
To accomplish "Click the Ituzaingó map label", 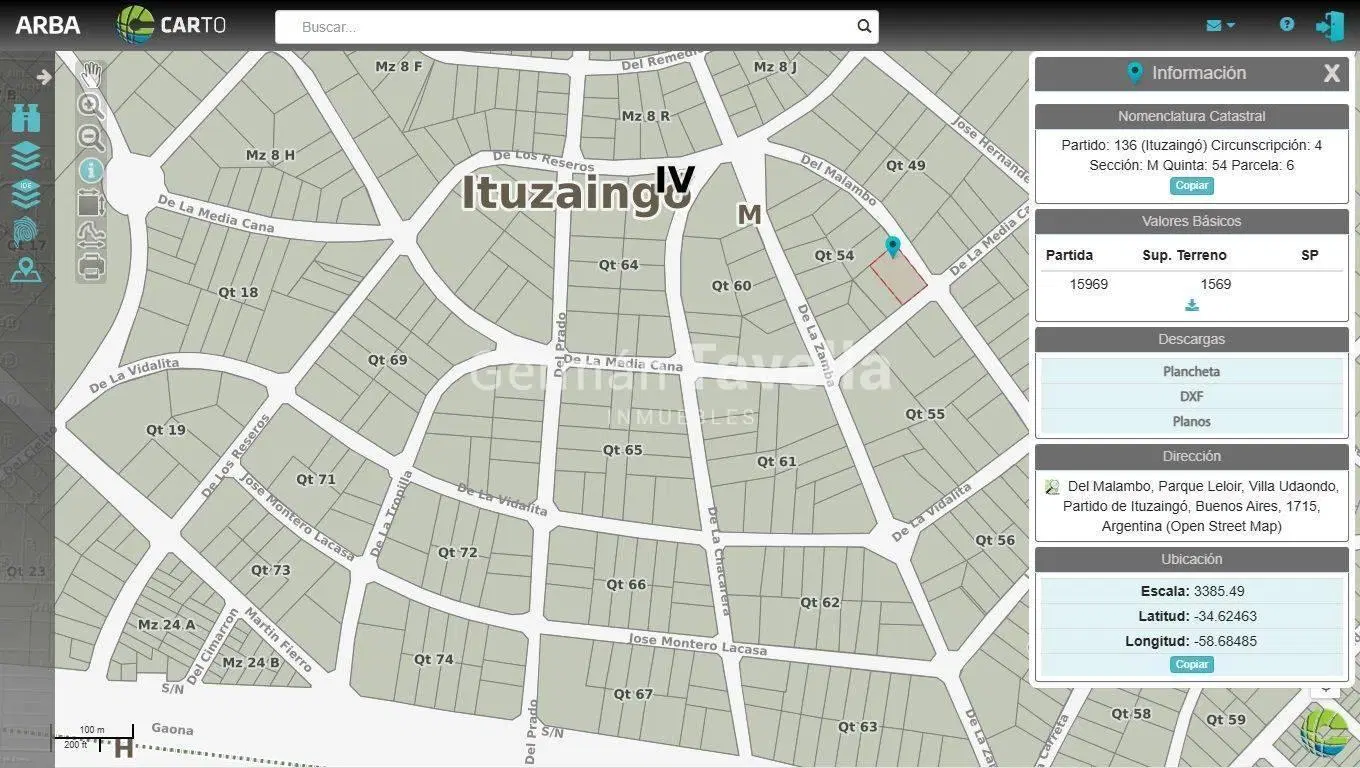I will tap(575, 194).
